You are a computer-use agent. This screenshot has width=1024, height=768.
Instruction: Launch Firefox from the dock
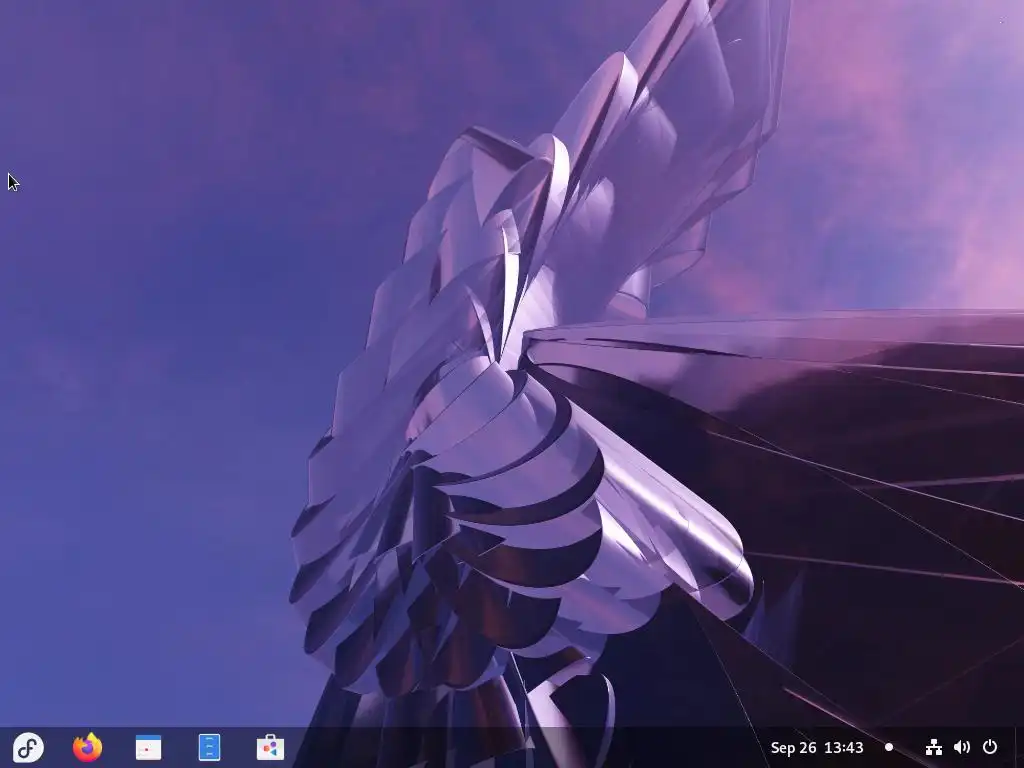(x=88, y=747)
